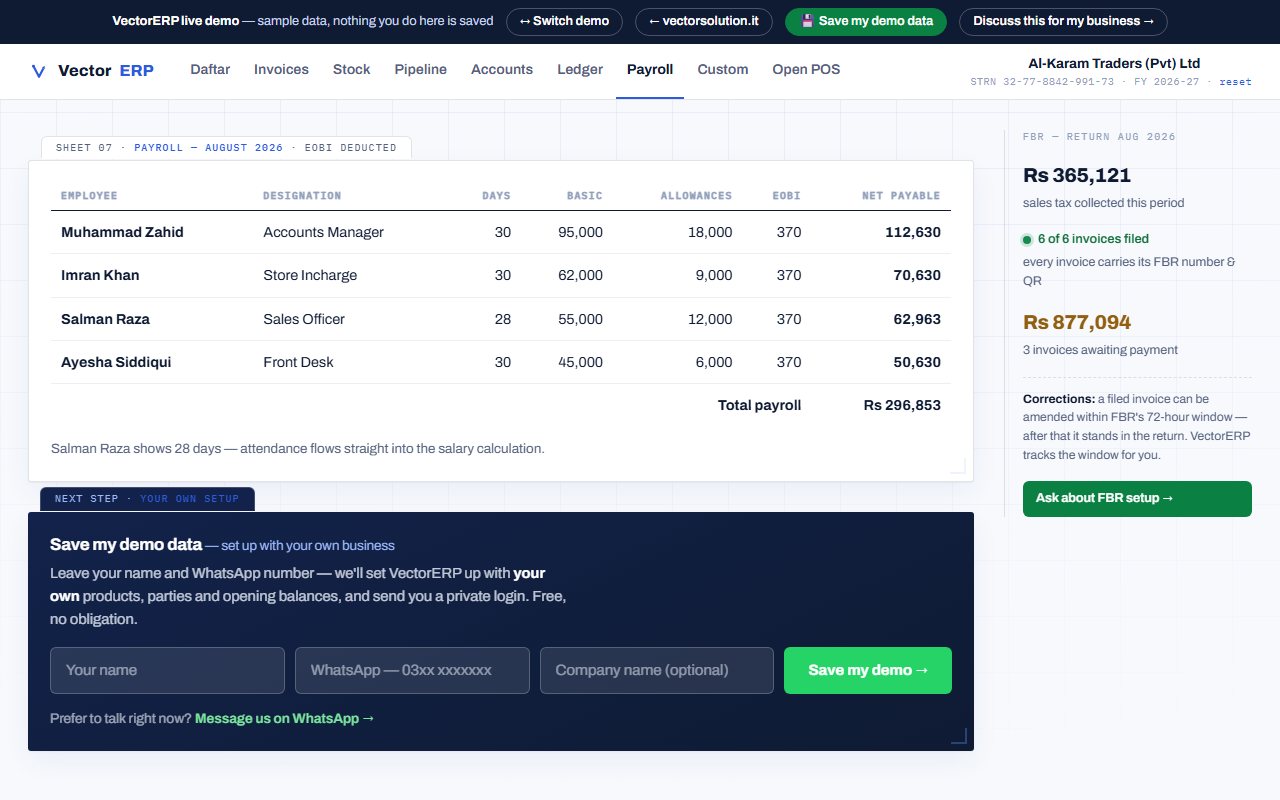Viewport: 1280px width, 800px height.
Task: Click net payable 112,630
Action: point(913,232)
